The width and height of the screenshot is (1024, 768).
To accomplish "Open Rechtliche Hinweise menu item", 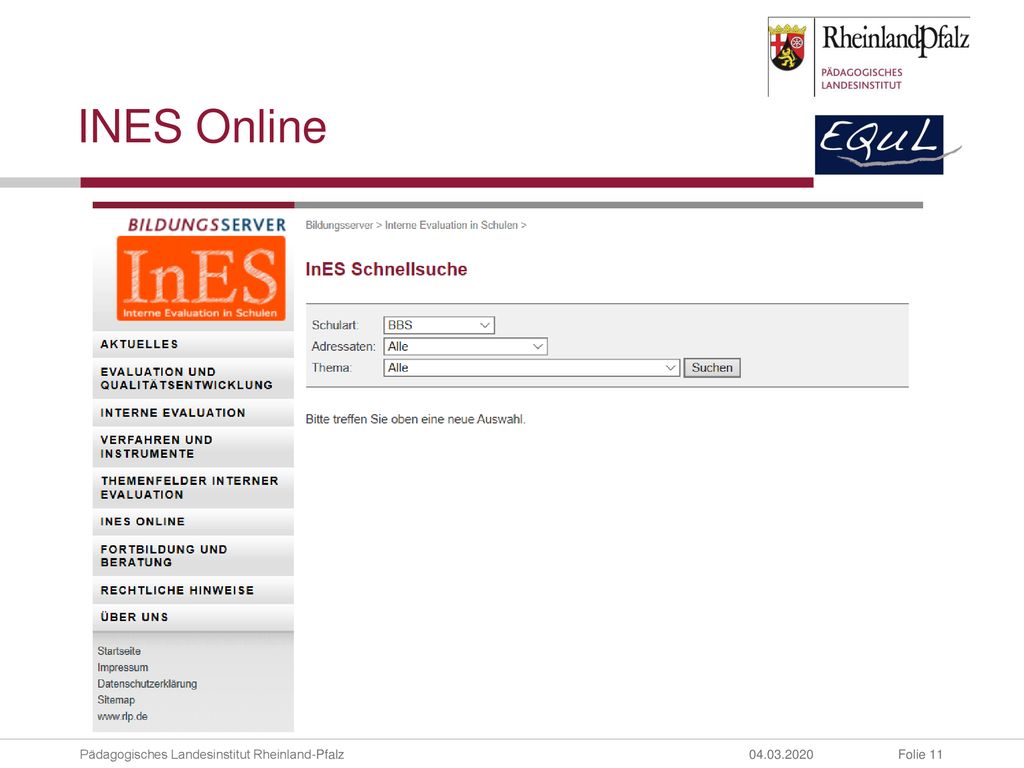I will [x=193, y=590].
